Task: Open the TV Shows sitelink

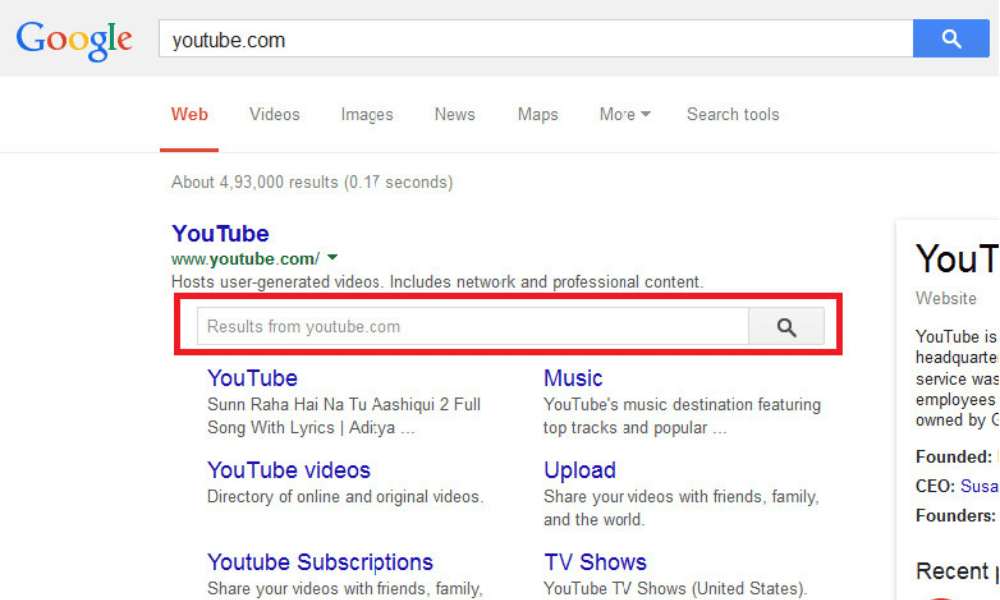Action: (595, 562)
